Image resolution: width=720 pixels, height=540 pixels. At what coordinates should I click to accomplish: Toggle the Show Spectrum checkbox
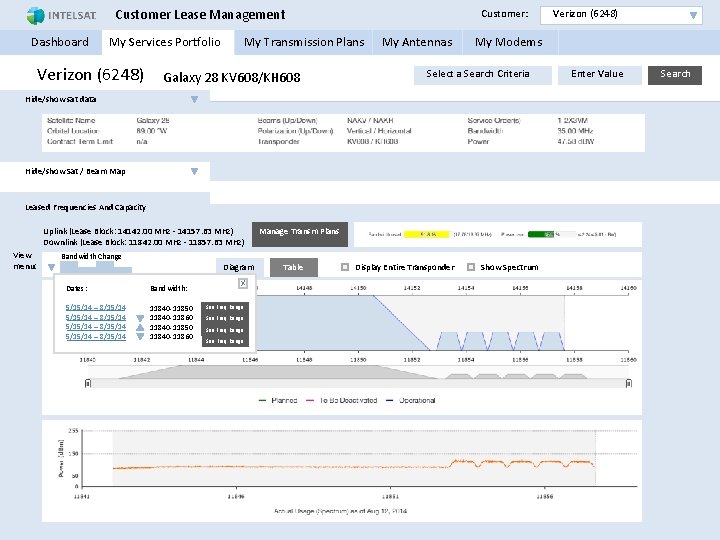click(469, 267)
